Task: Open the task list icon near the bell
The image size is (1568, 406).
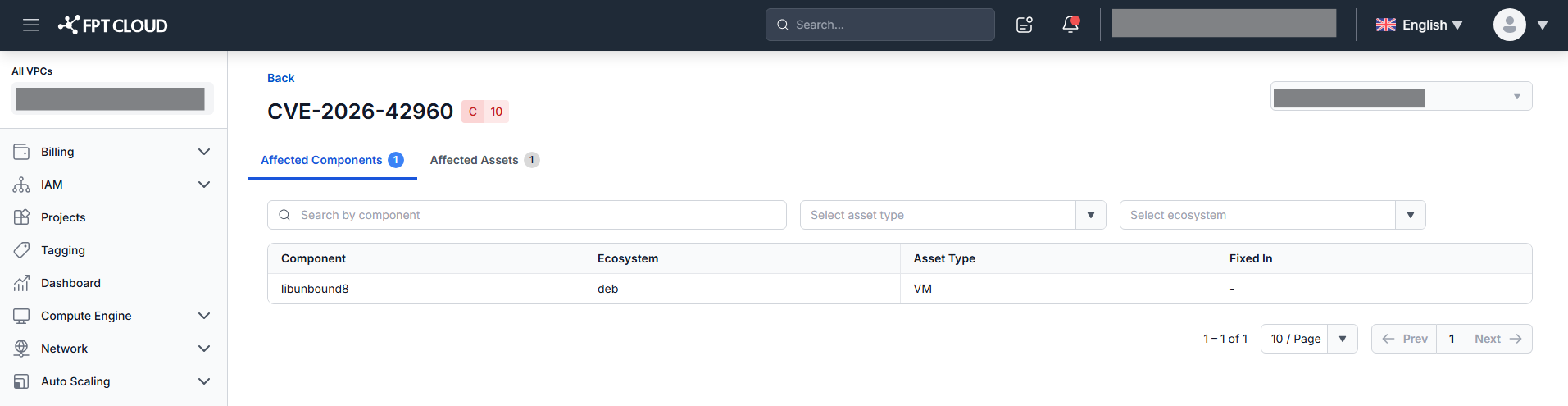Action: tap(1025, 25)
